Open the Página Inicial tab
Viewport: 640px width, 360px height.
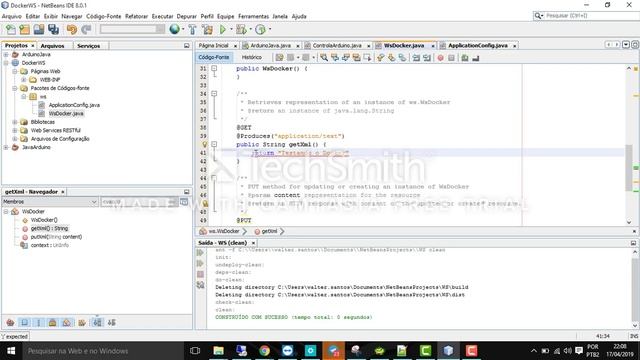213,46
